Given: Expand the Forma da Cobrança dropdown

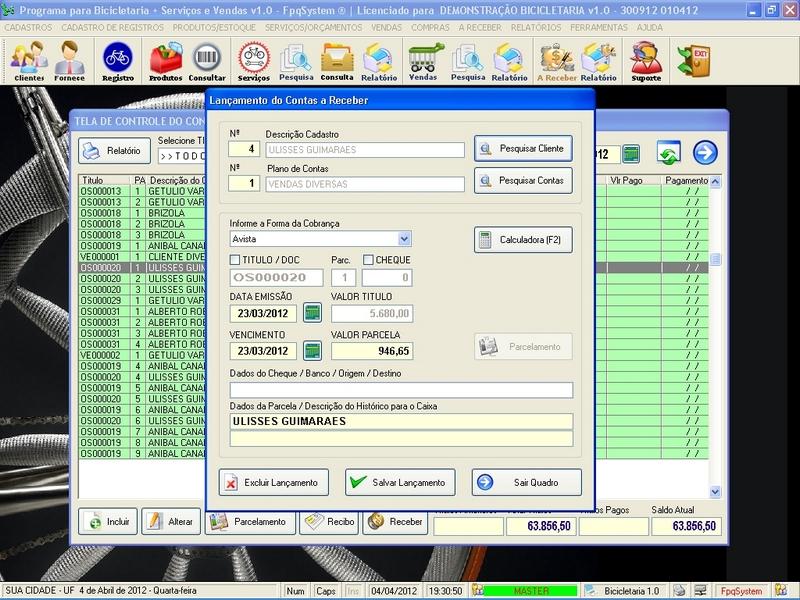Looking at the screenshot, I should [x=404, y=239].
